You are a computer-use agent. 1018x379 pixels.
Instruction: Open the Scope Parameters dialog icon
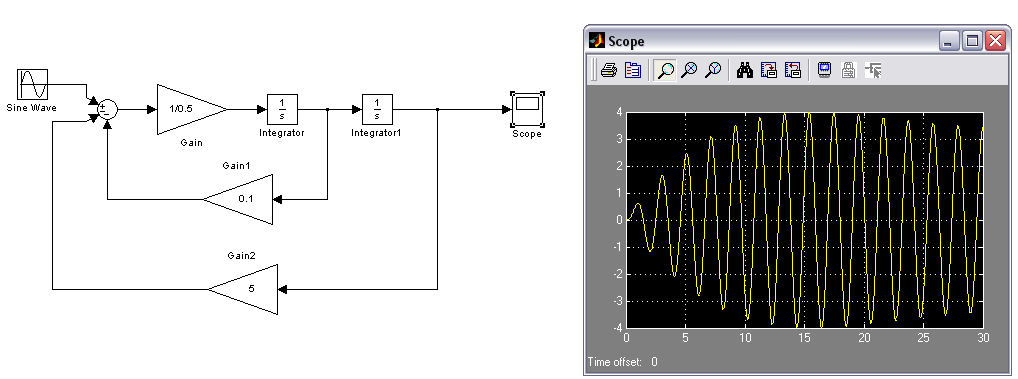(x=632, y=70)
